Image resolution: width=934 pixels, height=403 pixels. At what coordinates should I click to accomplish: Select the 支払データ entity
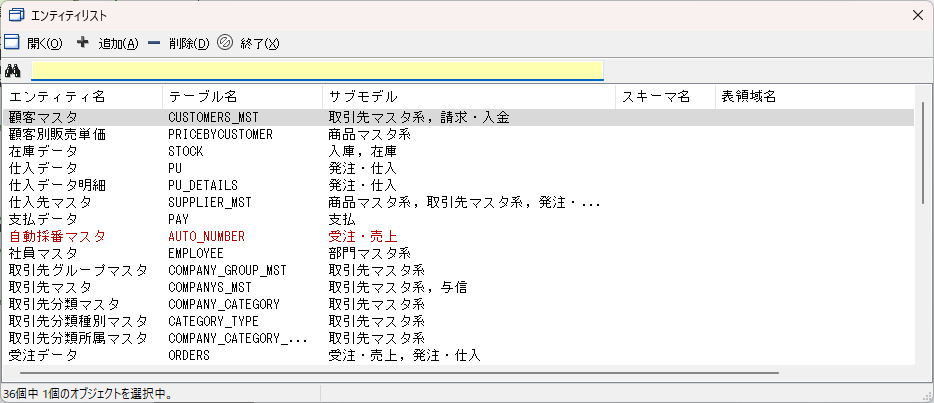click(43, 220)
